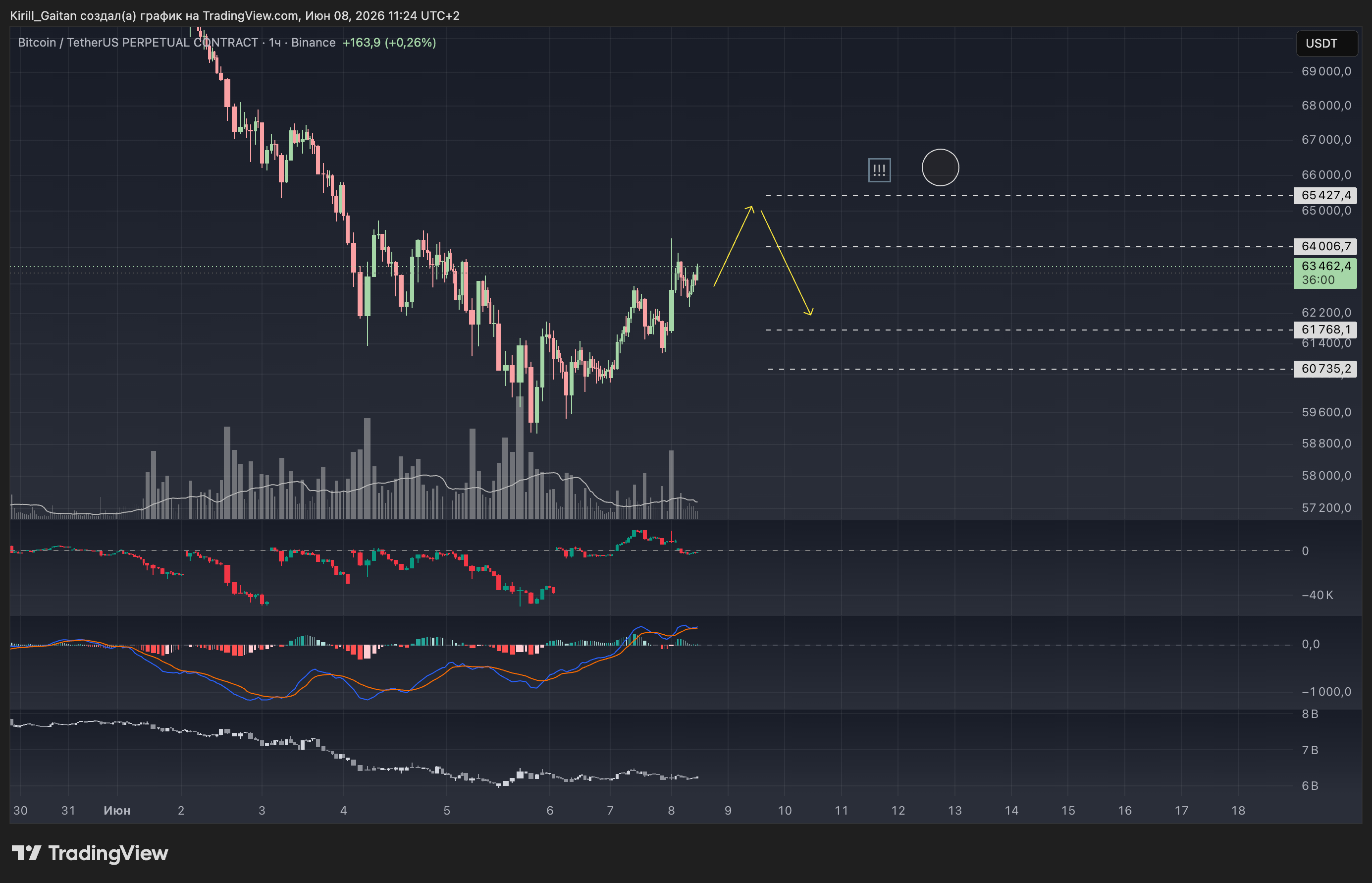Click the USDT currency button
The image size is (1372, 883).
1326,44
